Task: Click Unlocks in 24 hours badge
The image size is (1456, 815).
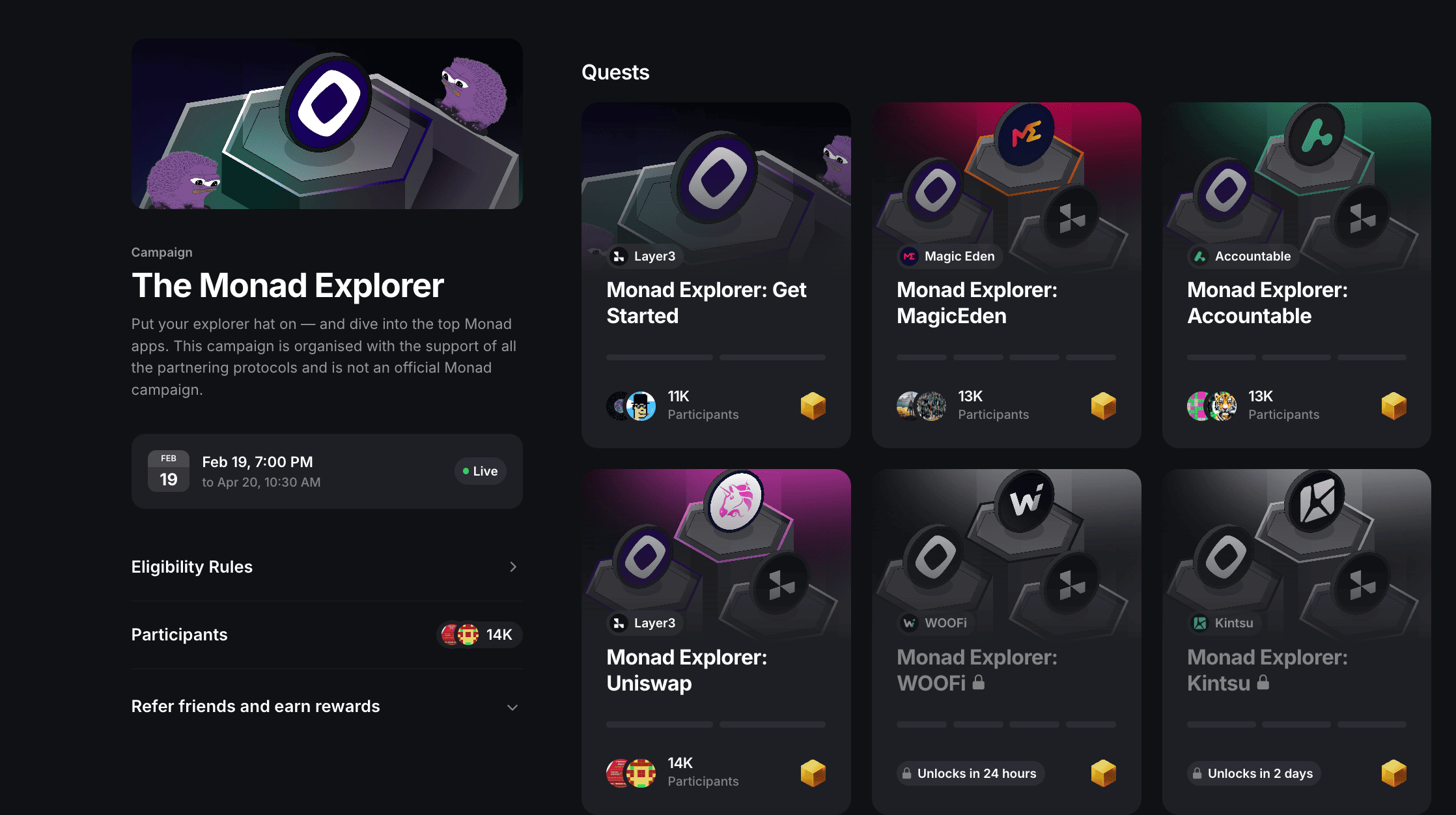Action: pos(970,773)
